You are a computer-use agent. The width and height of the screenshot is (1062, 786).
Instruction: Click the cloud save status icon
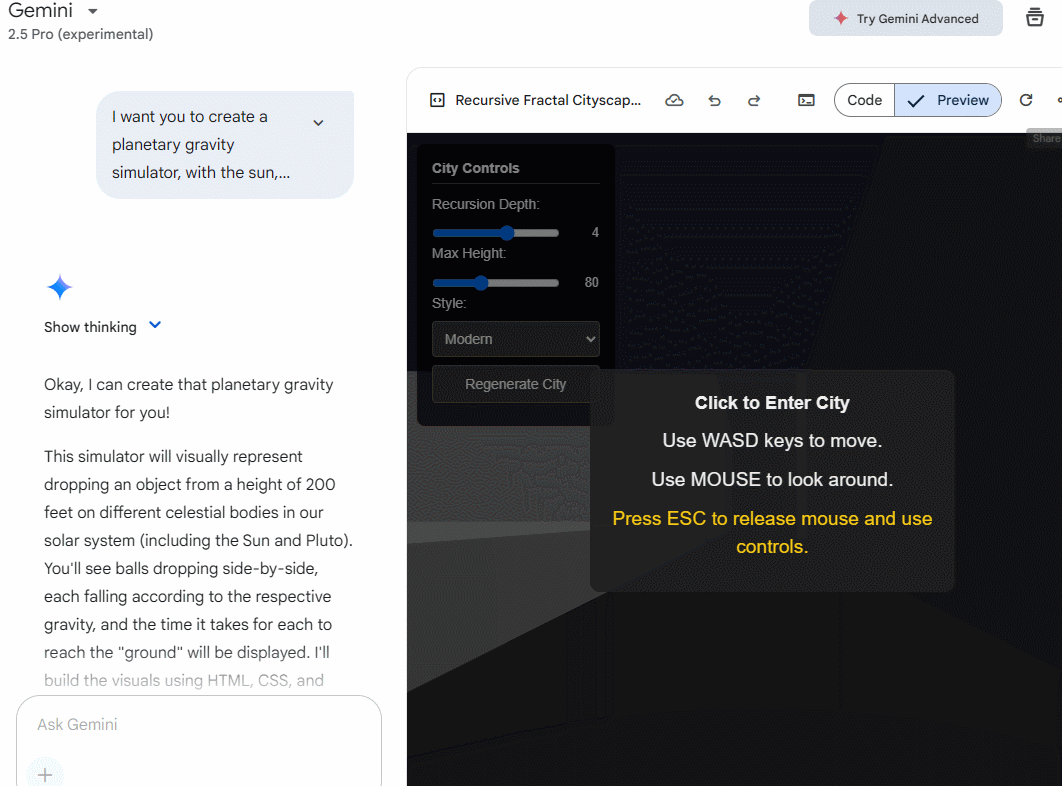675,100
